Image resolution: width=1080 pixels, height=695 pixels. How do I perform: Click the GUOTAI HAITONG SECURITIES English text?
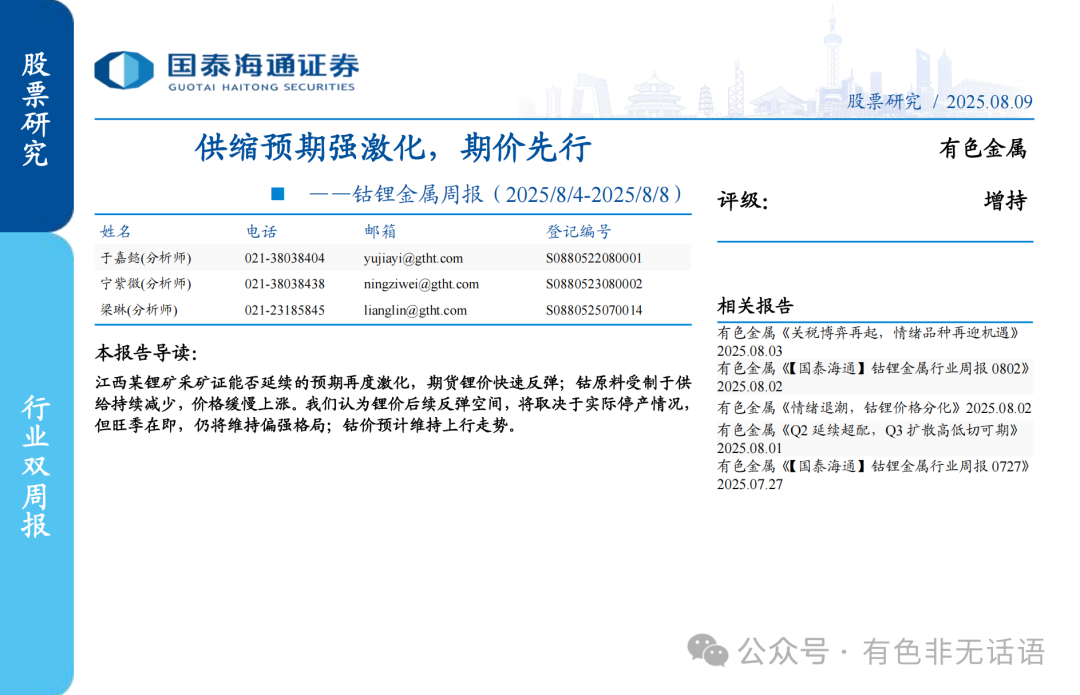(261, 87)
